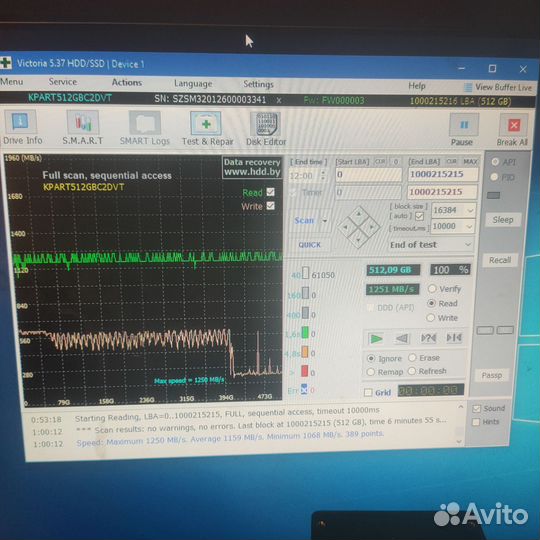The height and width of the screenshot is (540, 540).
Task: Click the CUR button above Start LBA
Action: point(380,162)
